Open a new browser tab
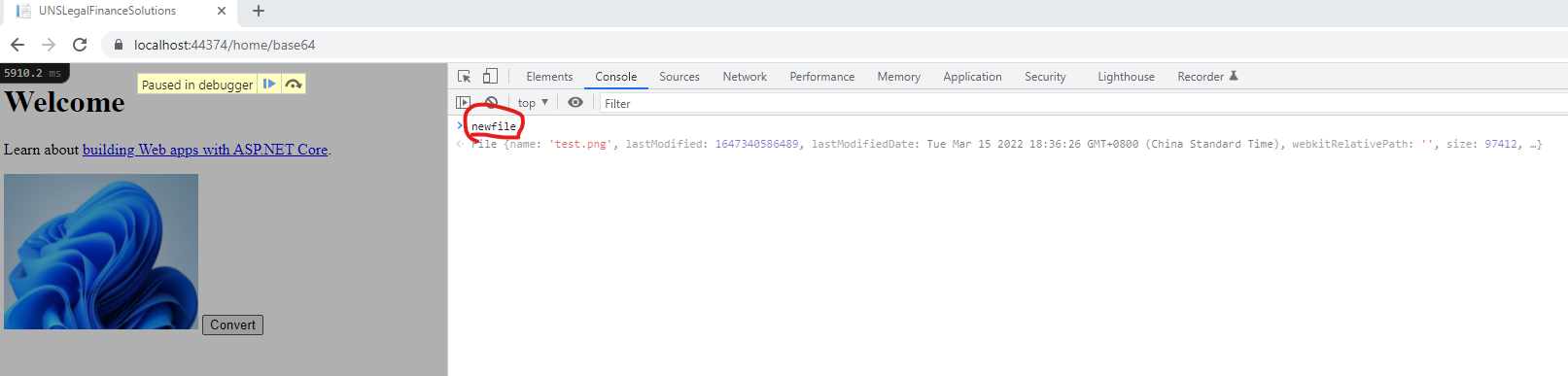The image size is (1568, 376). point(259,11)
